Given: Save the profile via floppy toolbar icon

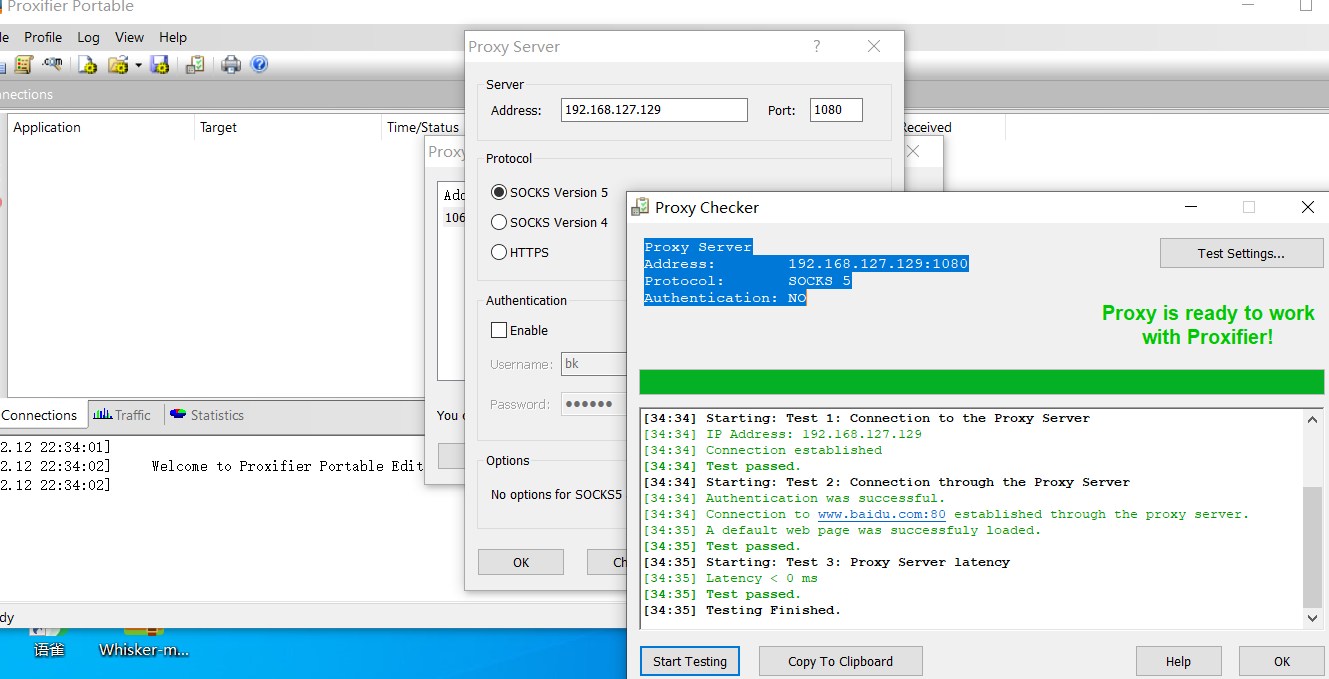Looking at the screenshot, I should click(159, 65).
